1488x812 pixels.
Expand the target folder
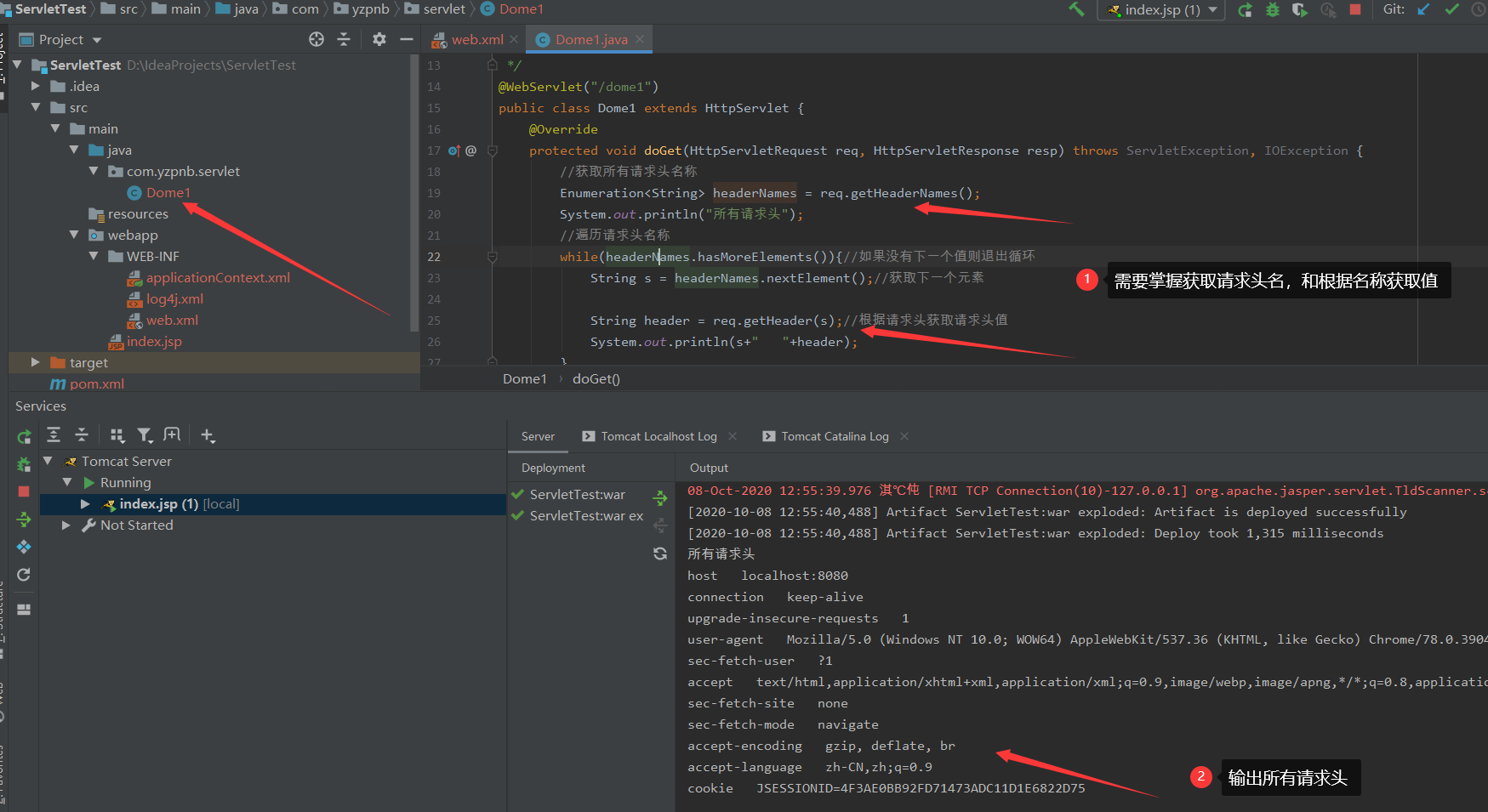pos(36,362)
